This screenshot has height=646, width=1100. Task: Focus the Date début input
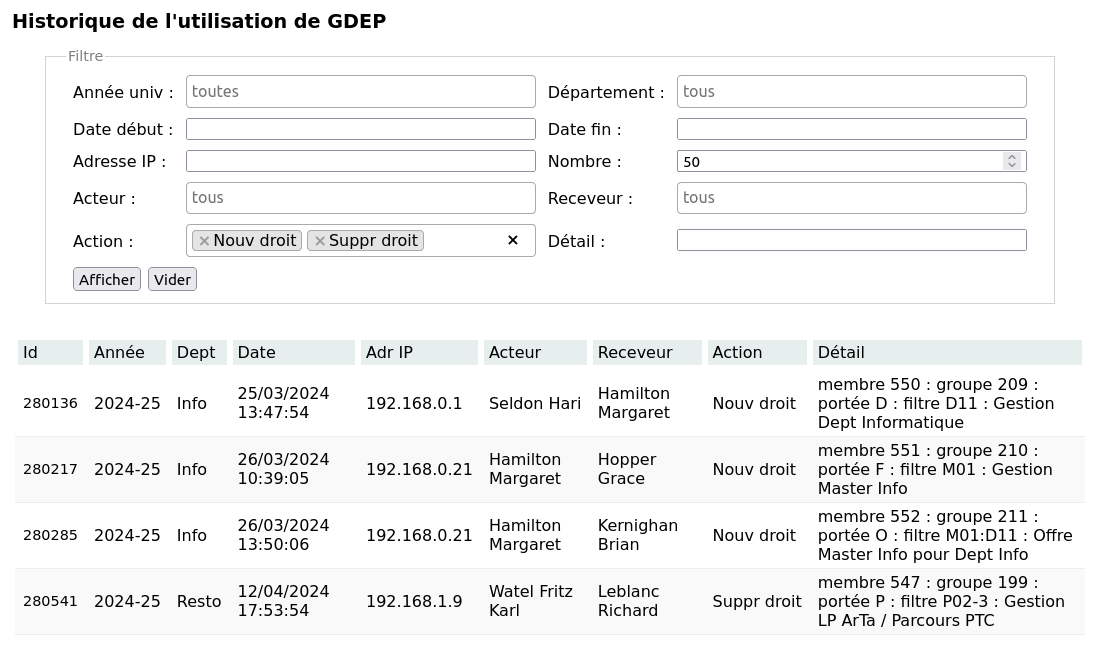361,129
